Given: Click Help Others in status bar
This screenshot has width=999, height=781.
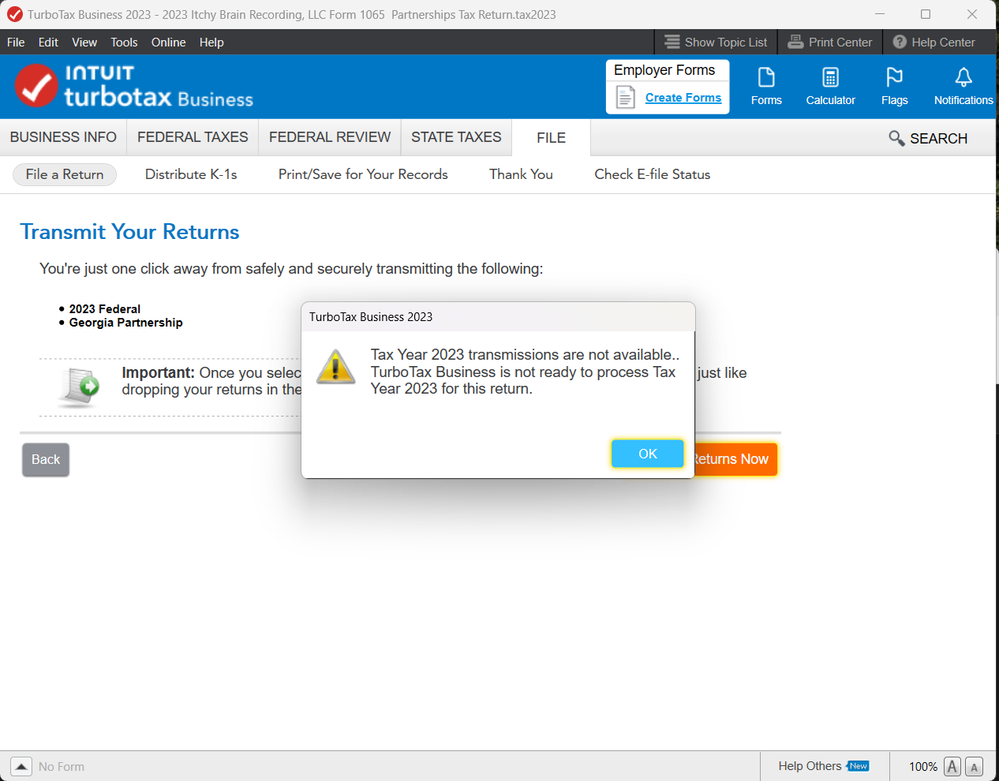Looking at the screenshot, I should click(x=810, y=766).
